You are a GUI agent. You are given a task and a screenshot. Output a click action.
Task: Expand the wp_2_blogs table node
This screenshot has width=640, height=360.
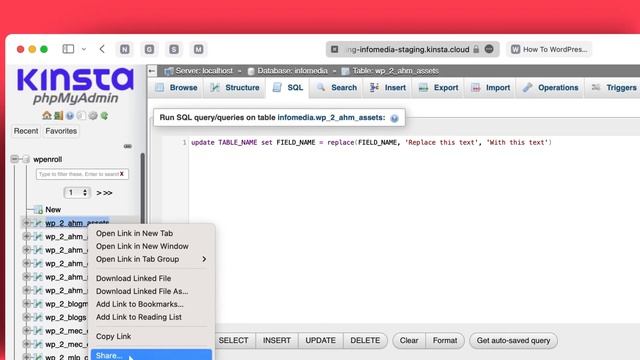27,317
